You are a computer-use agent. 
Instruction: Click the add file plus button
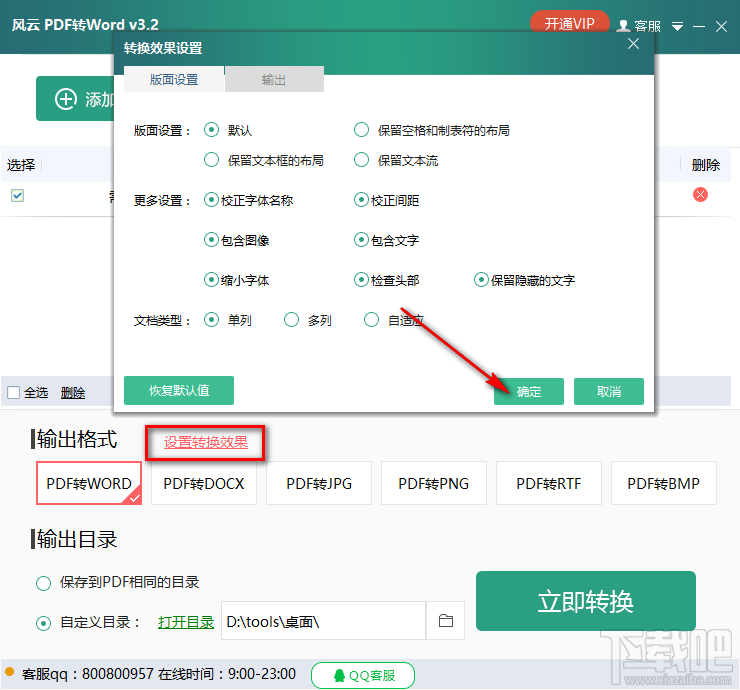(66, 99)
